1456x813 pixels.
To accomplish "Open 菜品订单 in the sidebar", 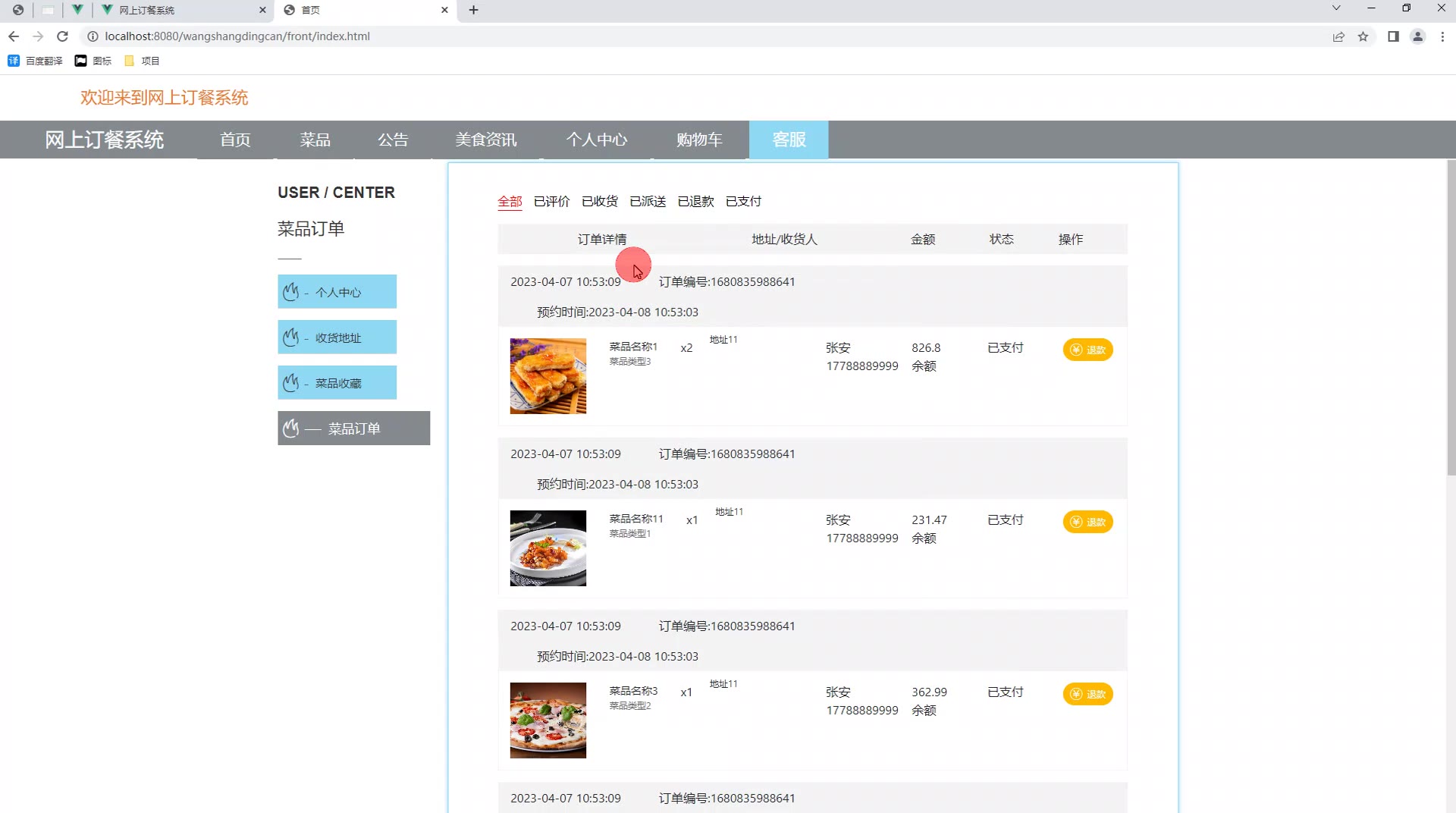I will 353,428.
